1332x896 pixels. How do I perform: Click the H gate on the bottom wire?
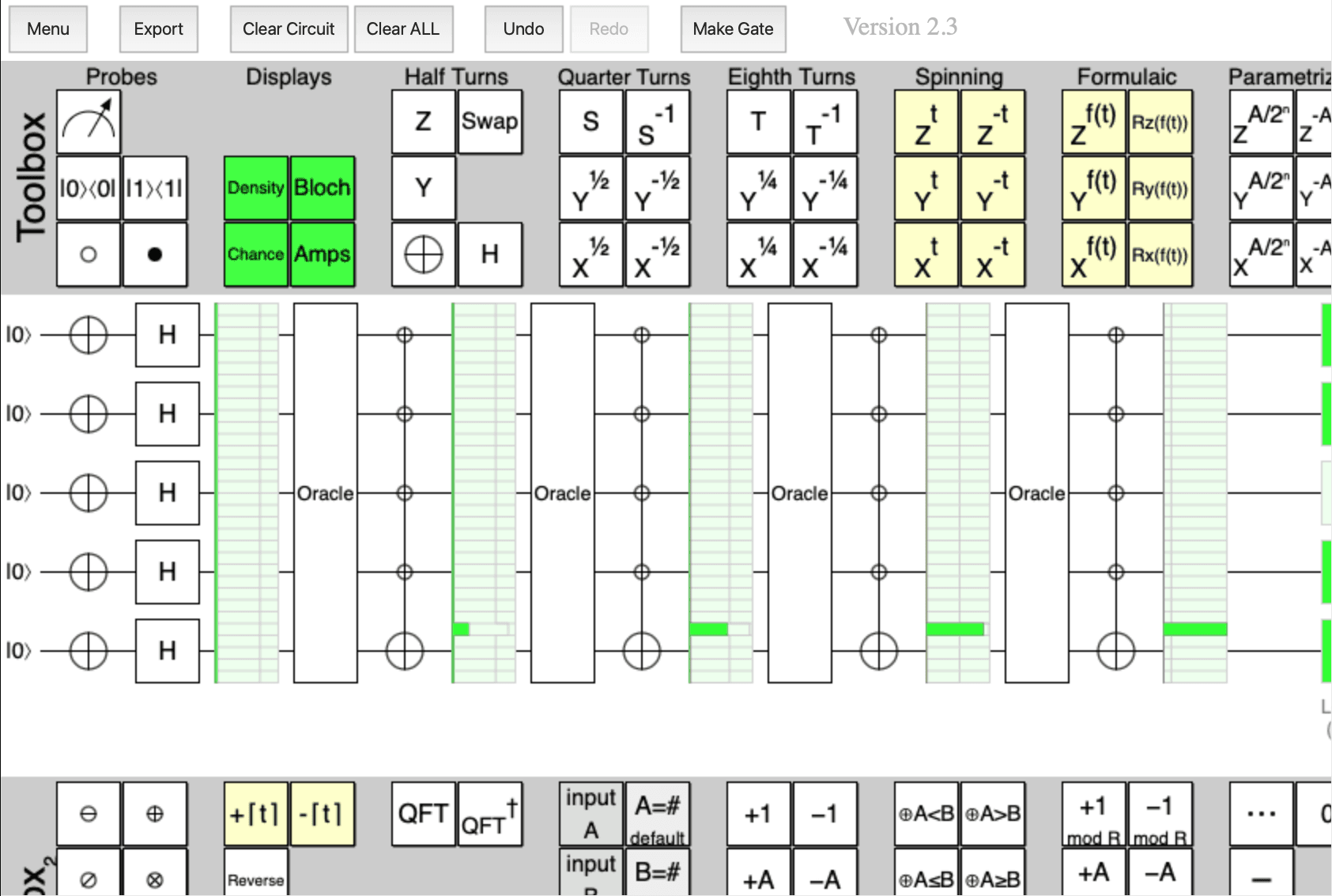coord(167,651)
